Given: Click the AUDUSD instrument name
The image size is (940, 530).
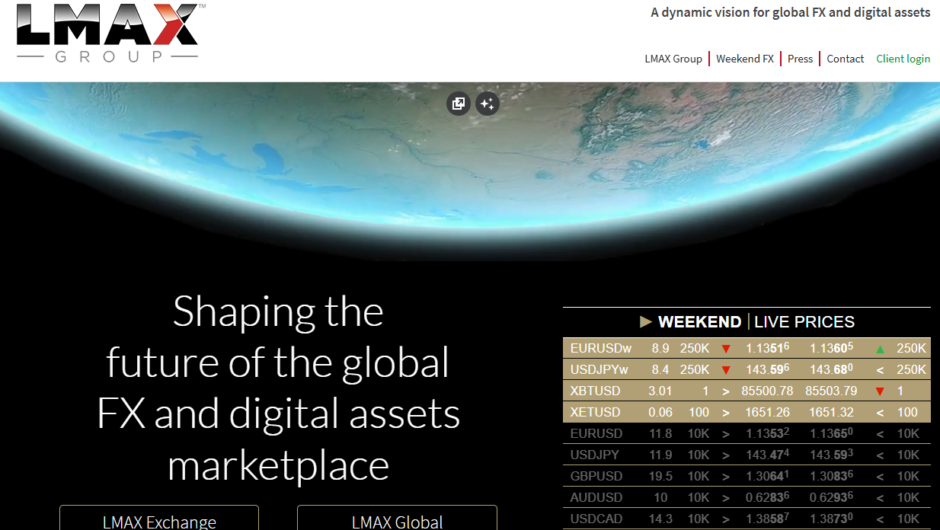Looking at the screenshot, I should tap(596, 498).
